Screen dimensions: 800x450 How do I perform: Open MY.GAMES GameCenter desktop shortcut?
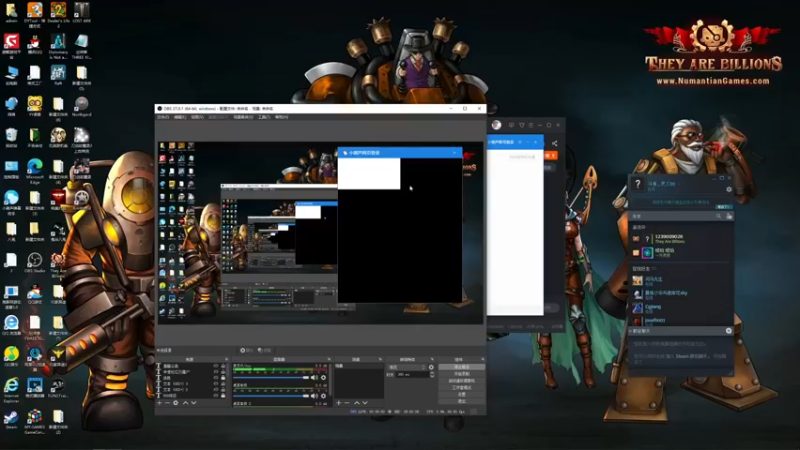[35, 421]
